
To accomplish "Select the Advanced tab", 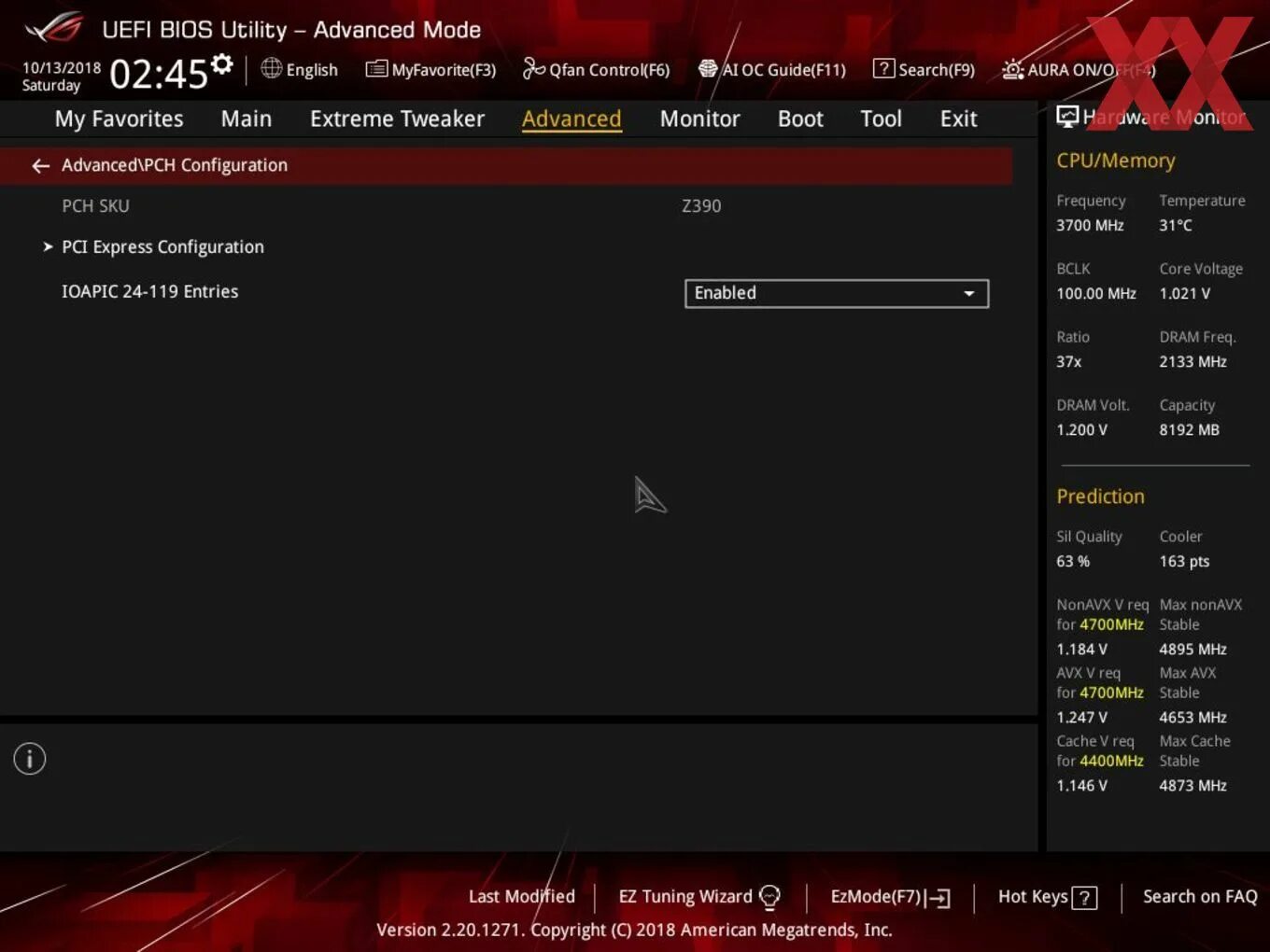I will click(x=571, y=119).
